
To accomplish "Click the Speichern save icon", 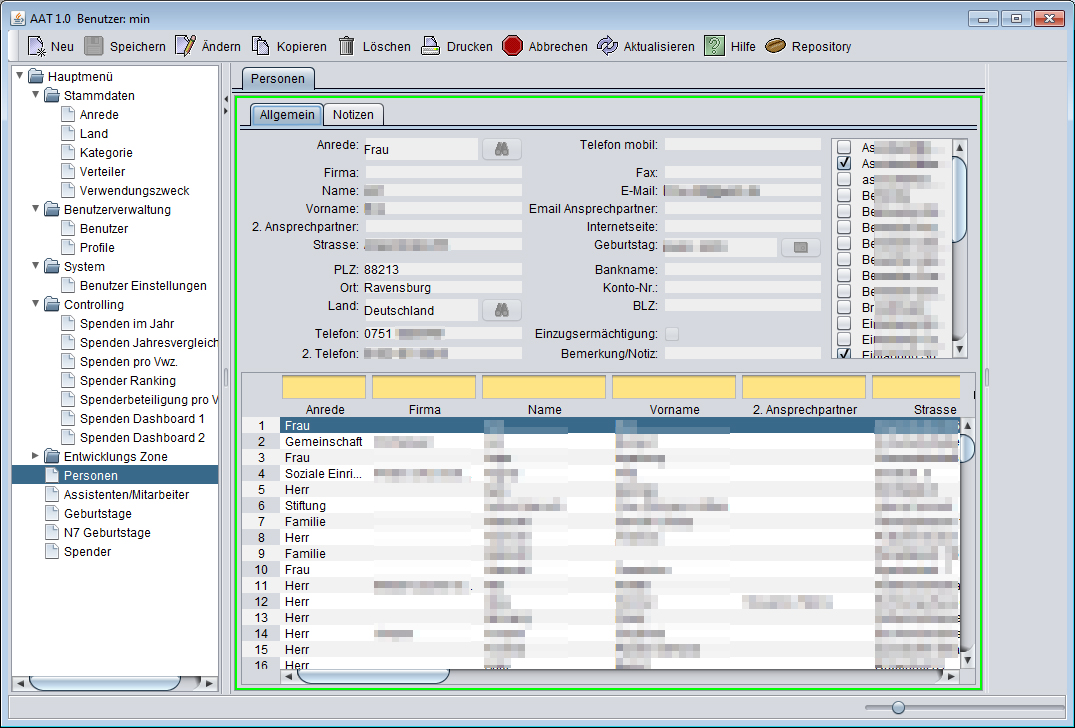I will pyautogui.click(x=94, y=45).
